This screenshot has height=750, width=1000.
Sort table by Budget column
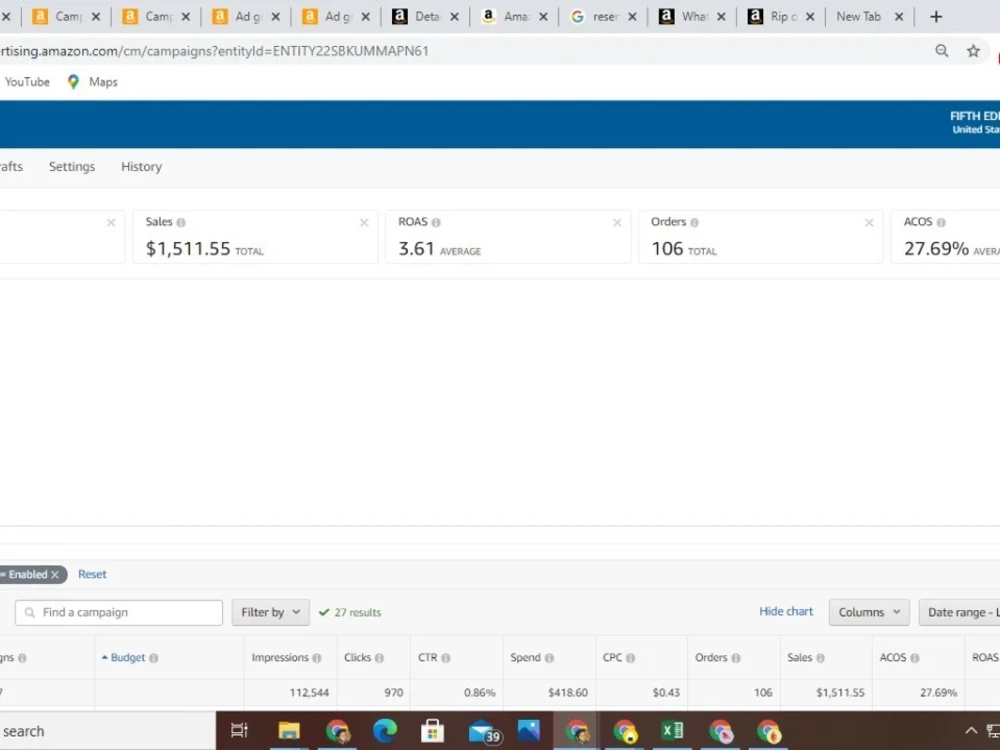128,658
